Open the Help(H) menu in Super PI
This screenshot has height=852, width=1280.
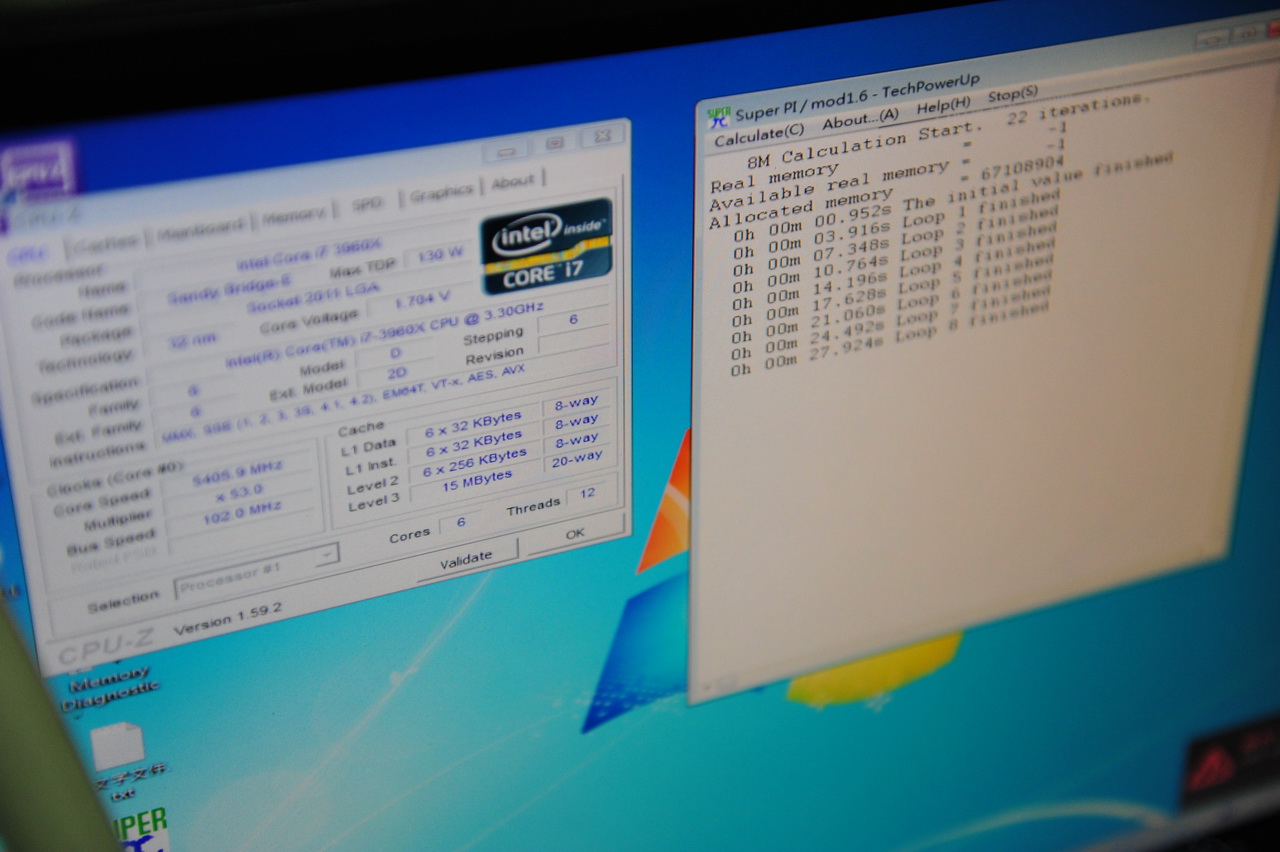[x=943, y=106]
